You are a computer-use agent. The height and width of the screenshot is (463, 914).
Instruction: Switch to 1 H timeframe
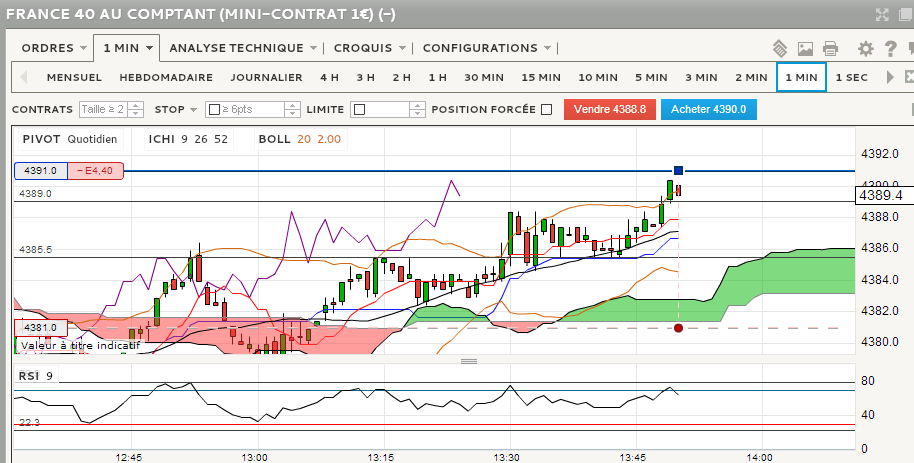click(438, 78)
